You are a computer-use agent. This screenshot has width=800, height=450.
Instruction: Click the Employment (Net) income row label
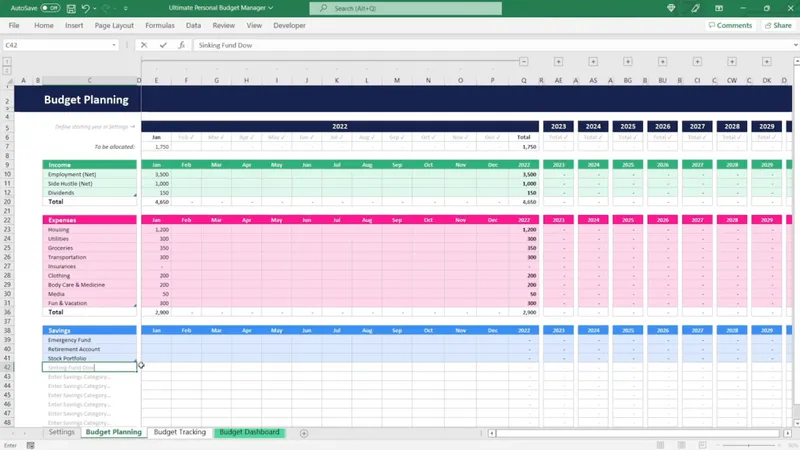pyautogui.click(x=72, y=174)
